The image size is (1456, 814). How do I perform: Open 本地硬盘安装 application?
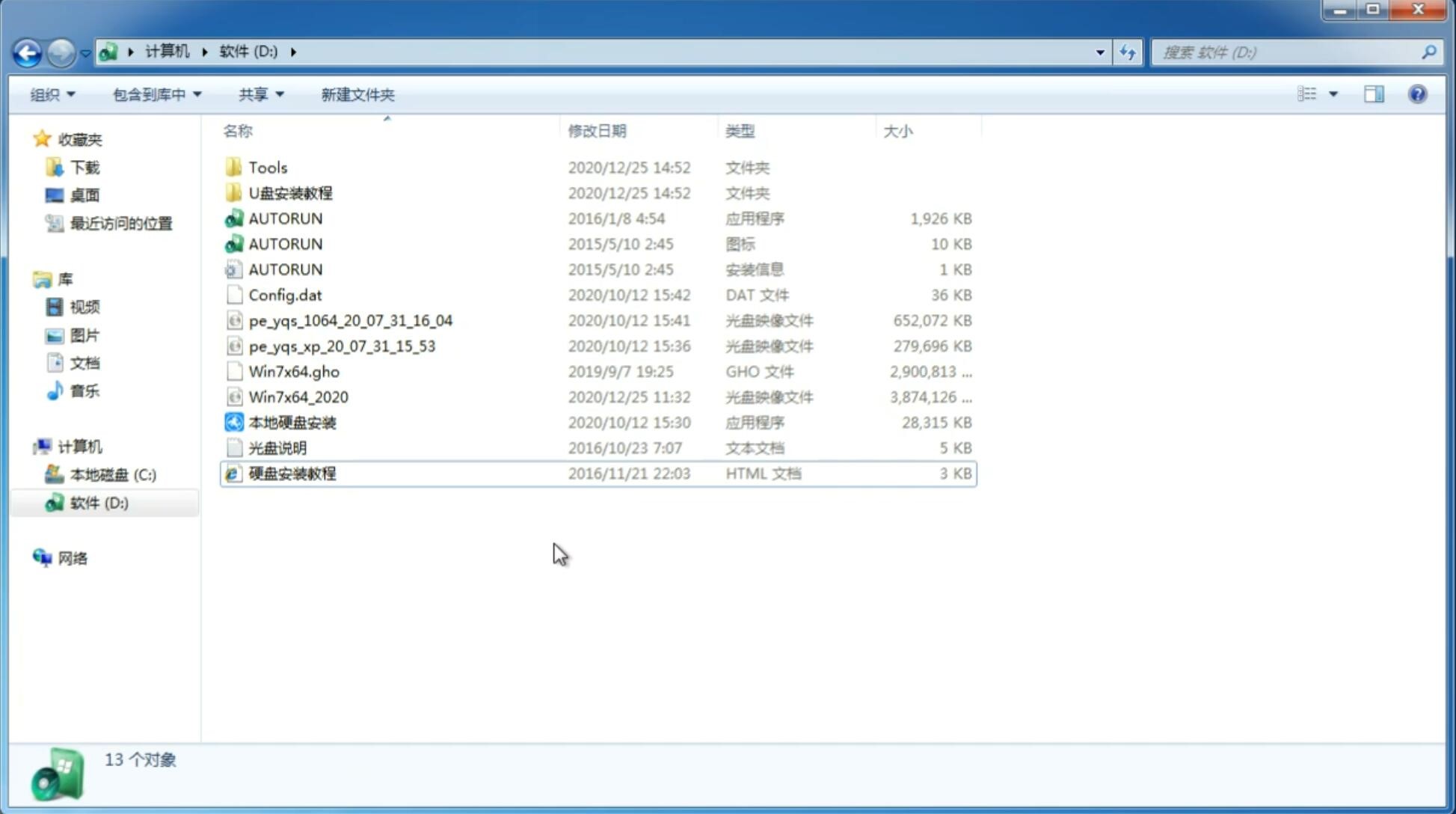coord(292,422)
